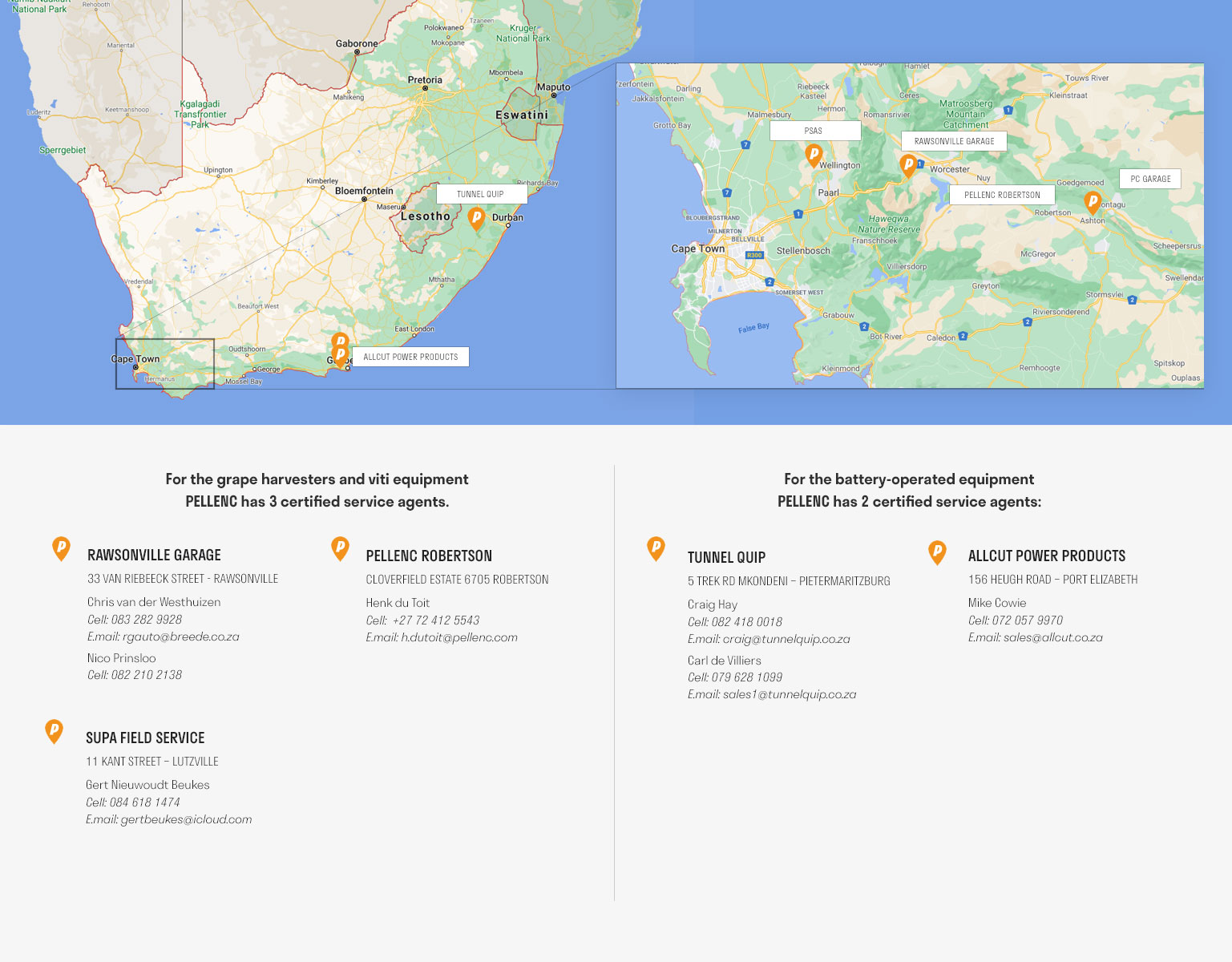
Task: Click the name Craig Hay
Action: click(713, 604)
